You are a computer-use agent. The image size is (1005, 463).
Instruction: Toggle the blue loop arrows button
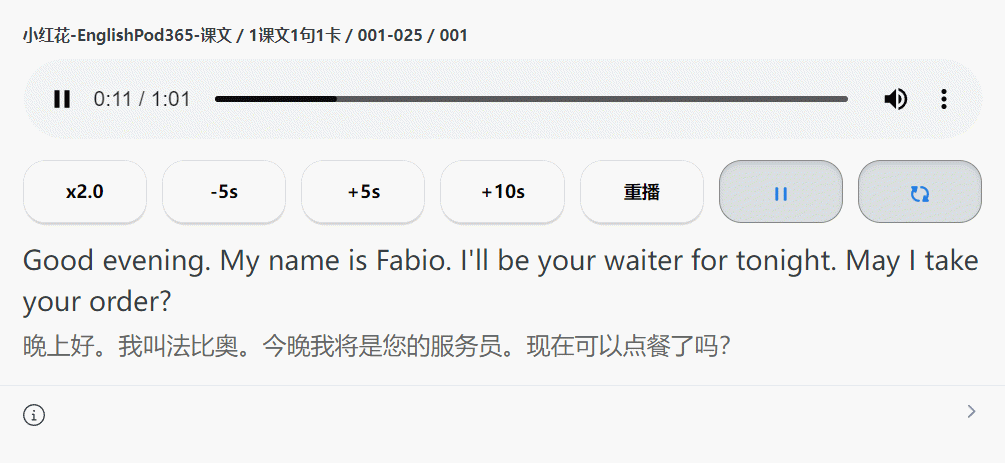click(920, 192)
